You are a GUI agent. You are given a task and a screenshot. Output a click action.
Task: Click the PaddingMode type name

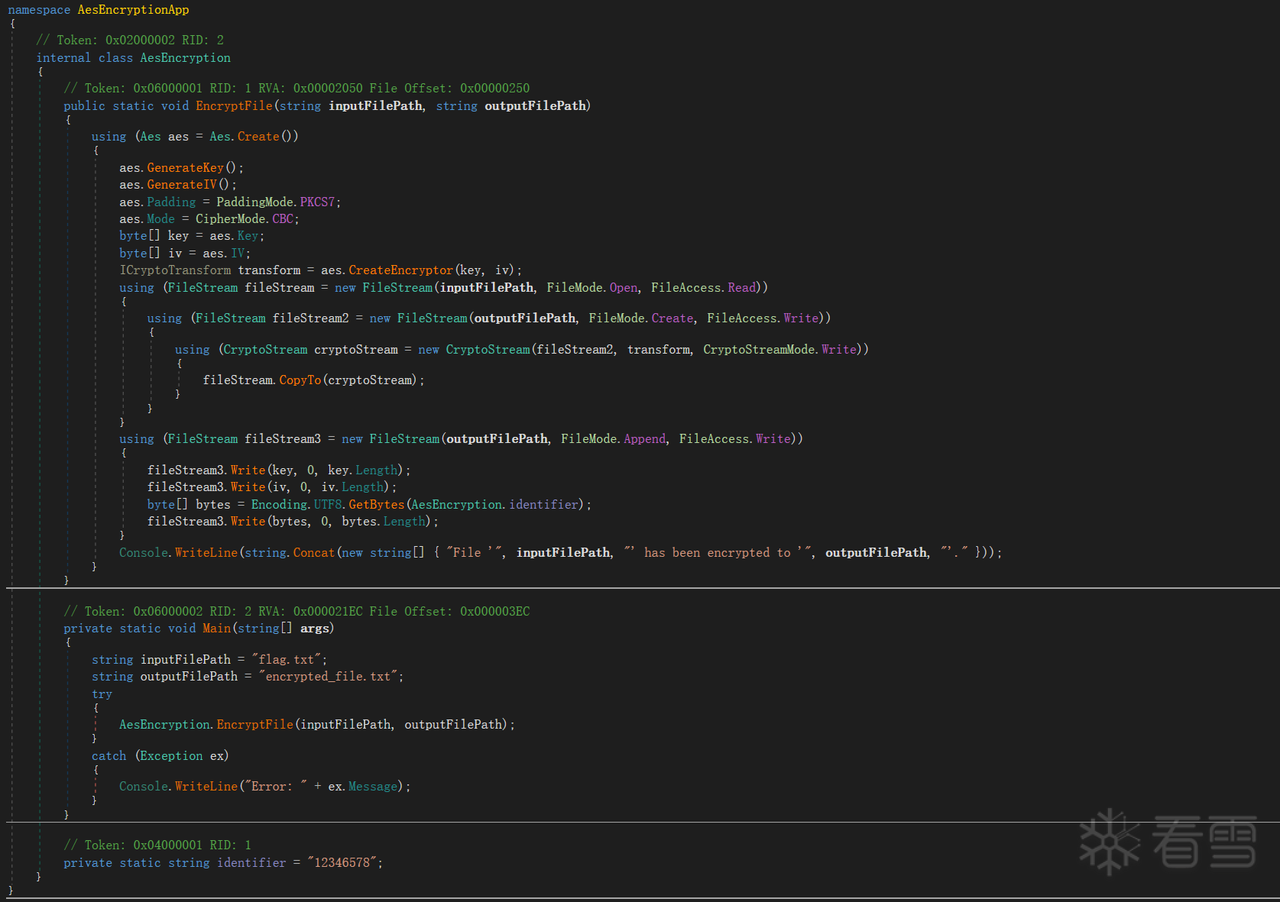[x=254, y=202]
